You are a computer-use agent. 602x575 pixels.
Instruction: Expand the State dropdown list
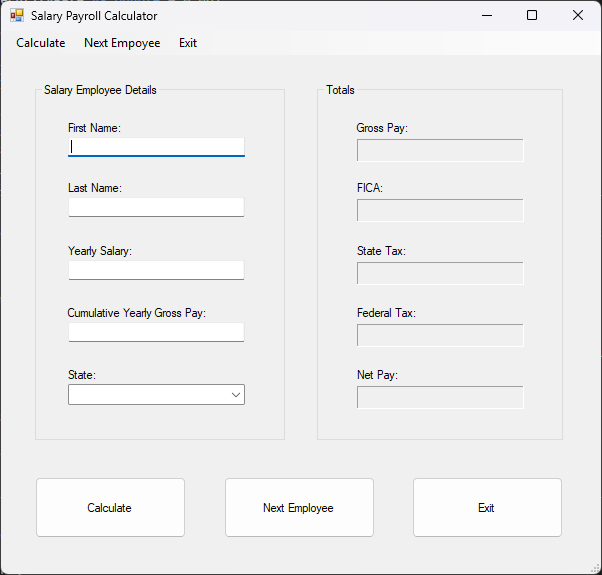(156, 395)
